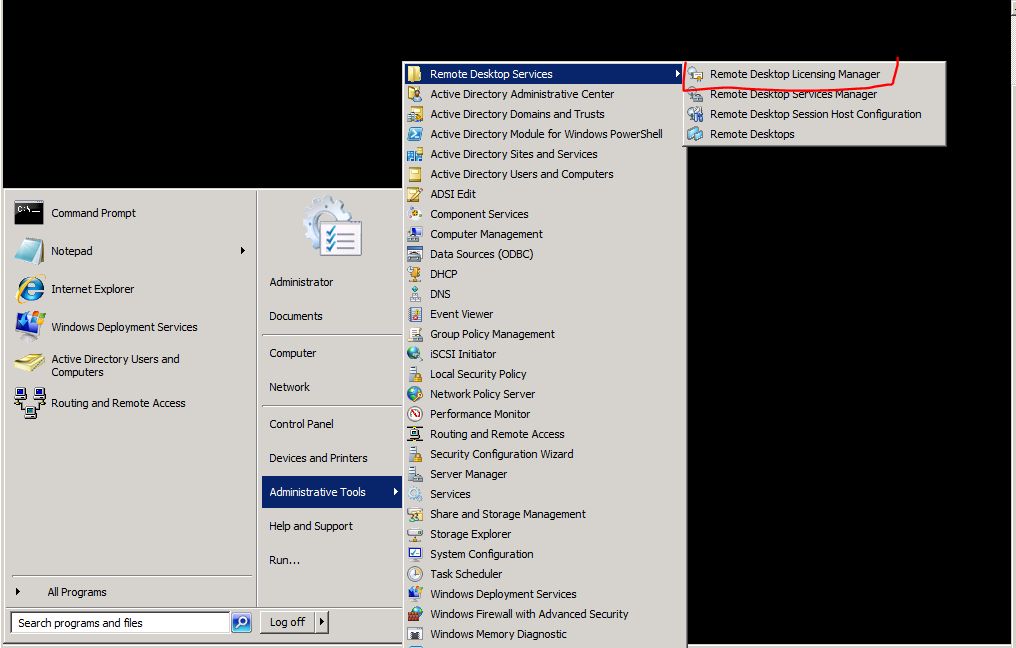
Task: Expand the Remote Desktop Services submenu arrow
Action: (677, 74)
